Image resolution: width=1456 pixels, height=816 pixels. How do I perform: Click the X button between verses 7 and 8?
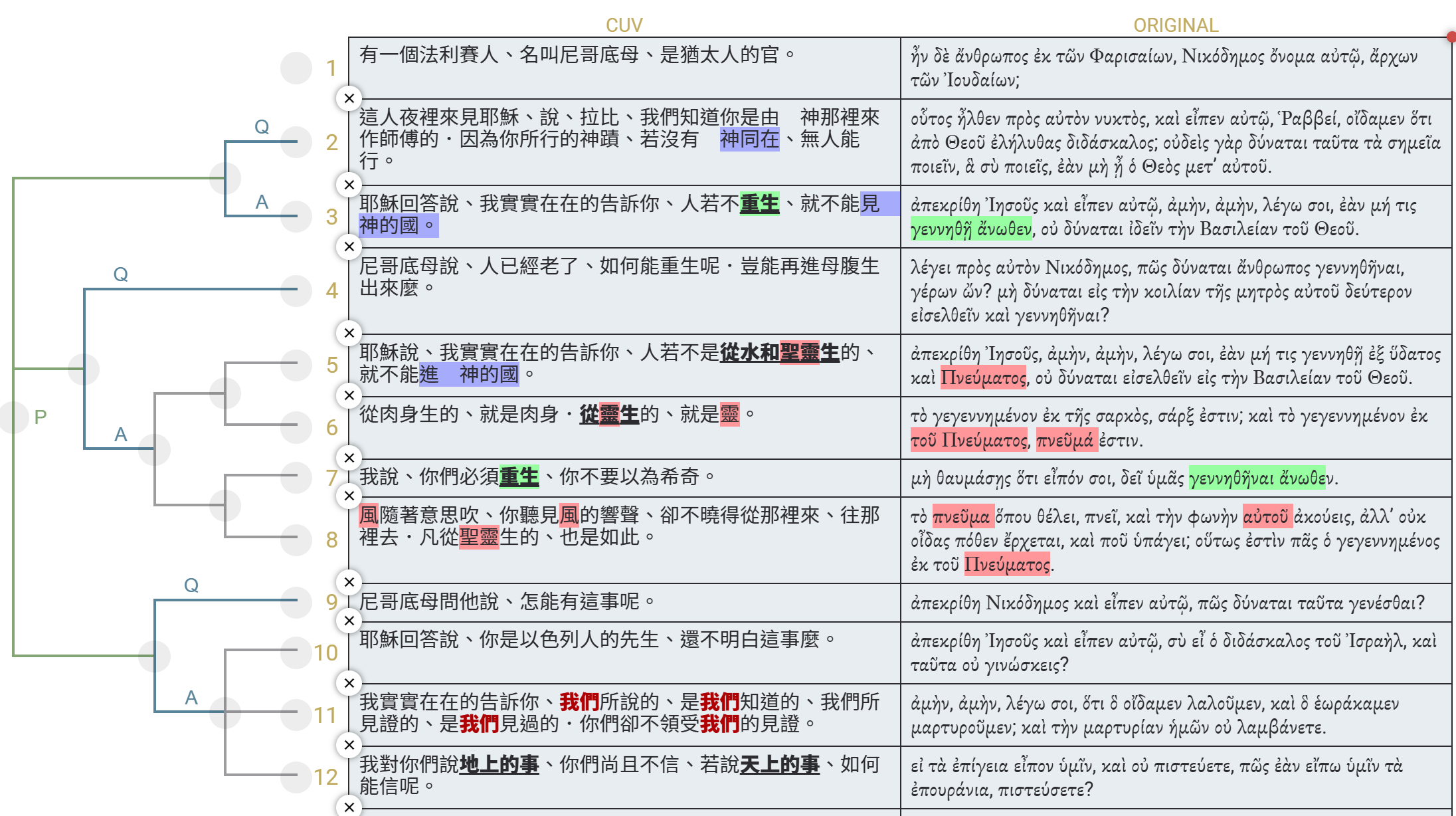coord(349,496)
